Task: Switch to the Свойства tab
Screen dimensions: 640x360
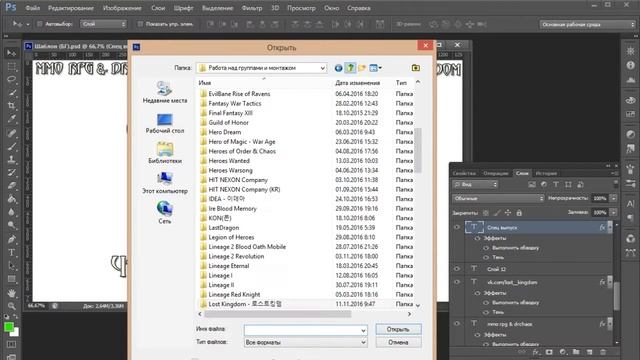Action: click(464, 173)
